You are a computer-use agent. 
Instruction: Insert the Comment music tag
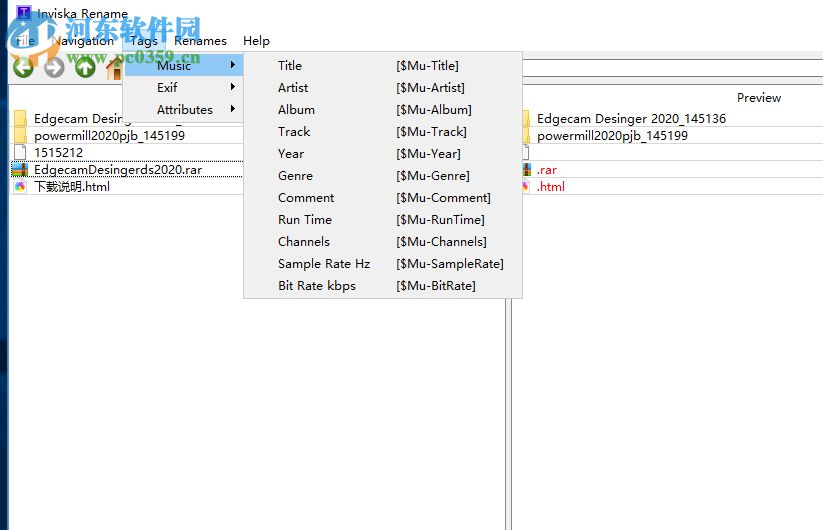click(383, 197)
